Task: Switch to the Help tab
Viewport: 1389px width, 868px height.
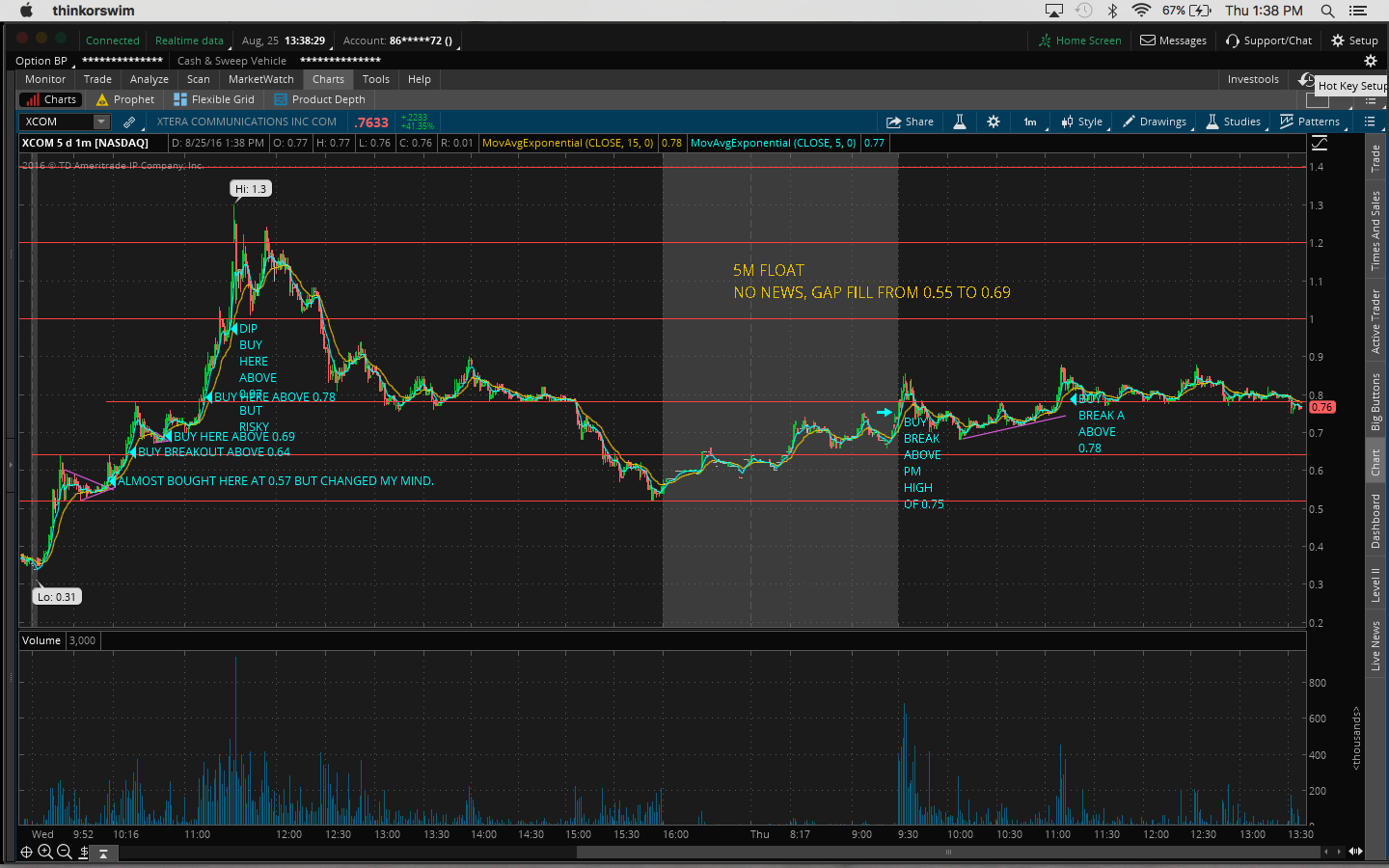Action: (x=420, y=79)
